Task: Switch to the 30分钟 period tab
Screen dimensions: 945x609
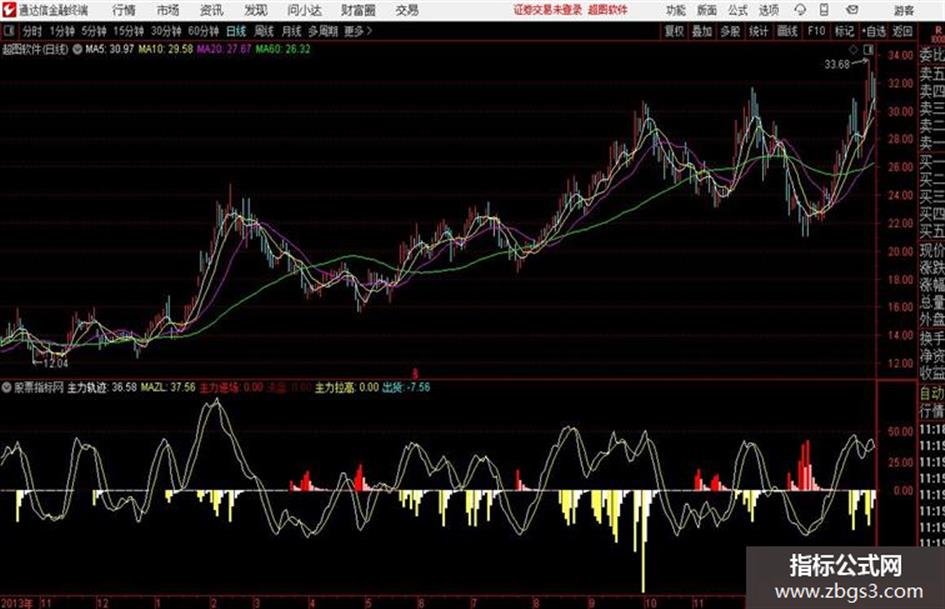Action: [166, 31]
